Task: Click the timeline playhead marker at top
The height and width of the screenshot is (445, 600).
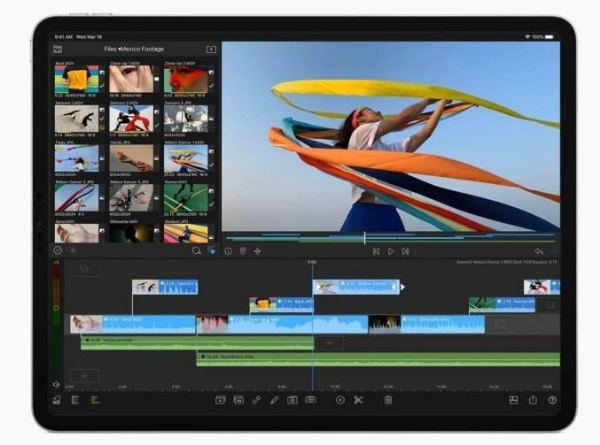Action: (312, 262)
